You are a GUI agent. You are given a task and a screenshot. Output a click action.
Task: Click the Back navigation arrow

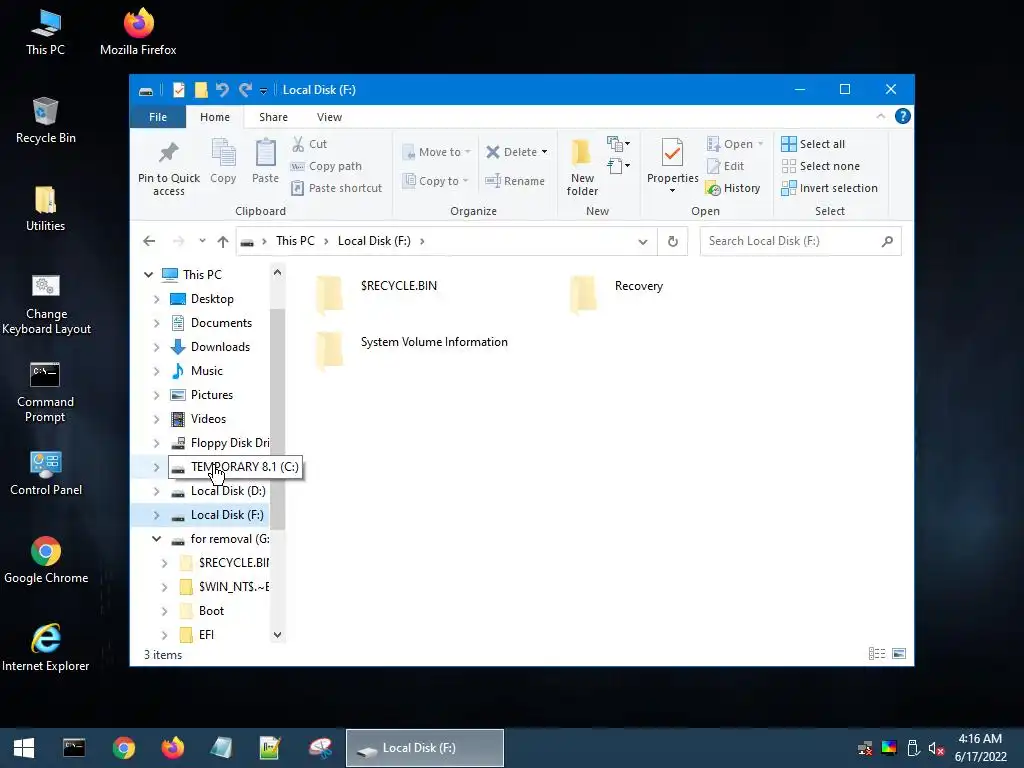coord(149,241)
